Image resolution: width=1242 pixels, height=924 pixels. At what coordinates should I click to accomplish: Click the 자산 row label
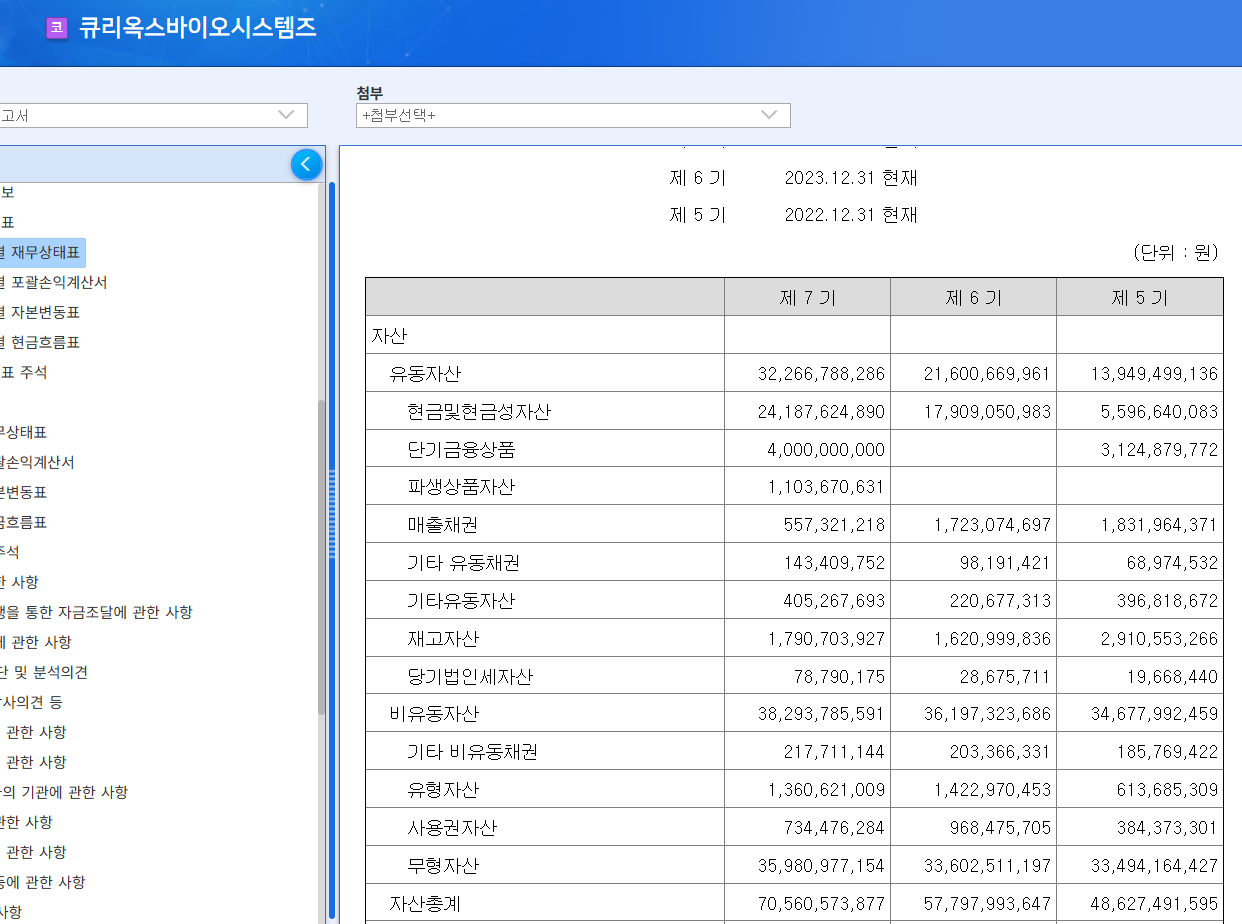point(389,336)
